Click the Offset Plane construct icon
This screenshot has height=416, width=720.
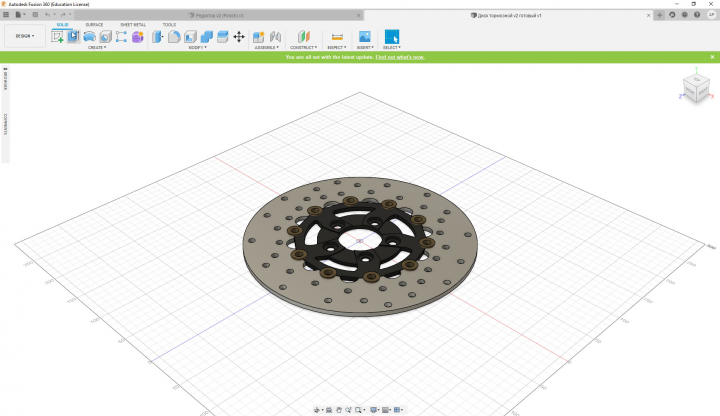tap(304, 37)
